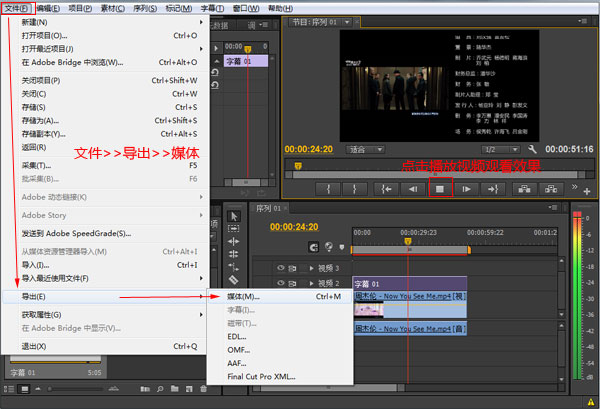
Task: Click Mark In button in program monitor
Action: point(328,189)
